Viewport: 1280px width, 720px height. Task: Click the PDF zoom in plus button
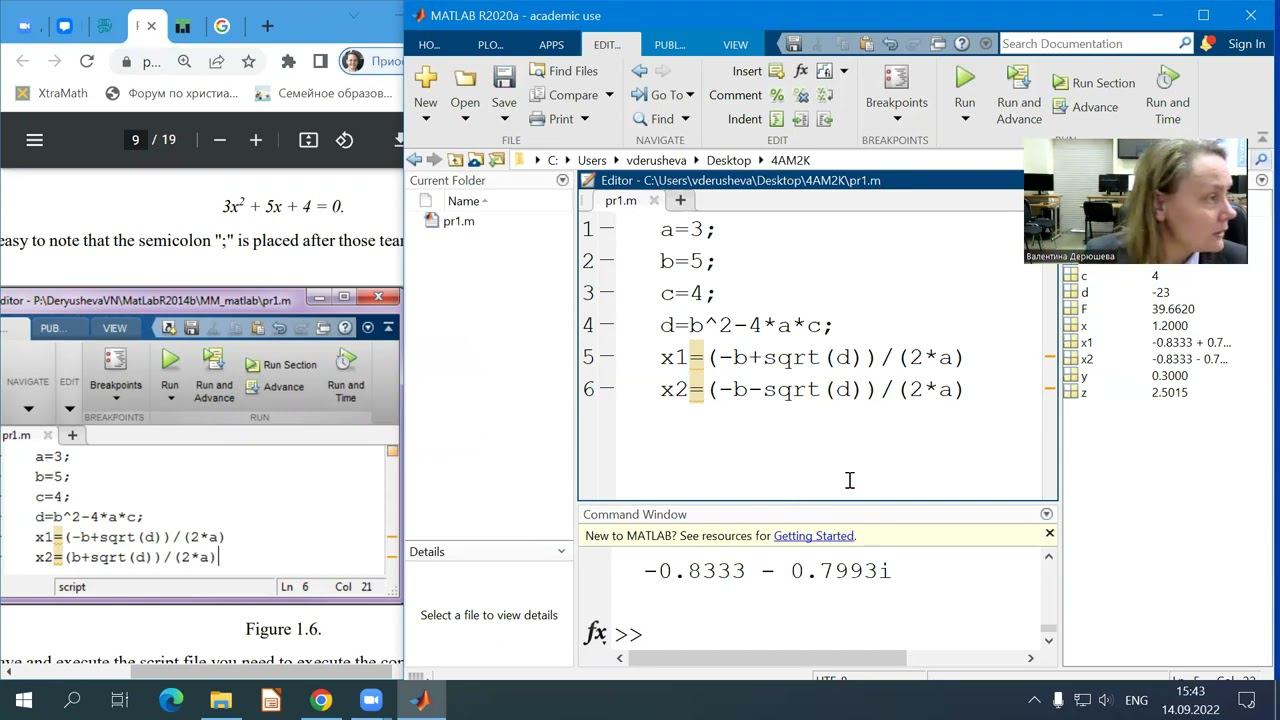pyautogui.click(x=256, y=140)
